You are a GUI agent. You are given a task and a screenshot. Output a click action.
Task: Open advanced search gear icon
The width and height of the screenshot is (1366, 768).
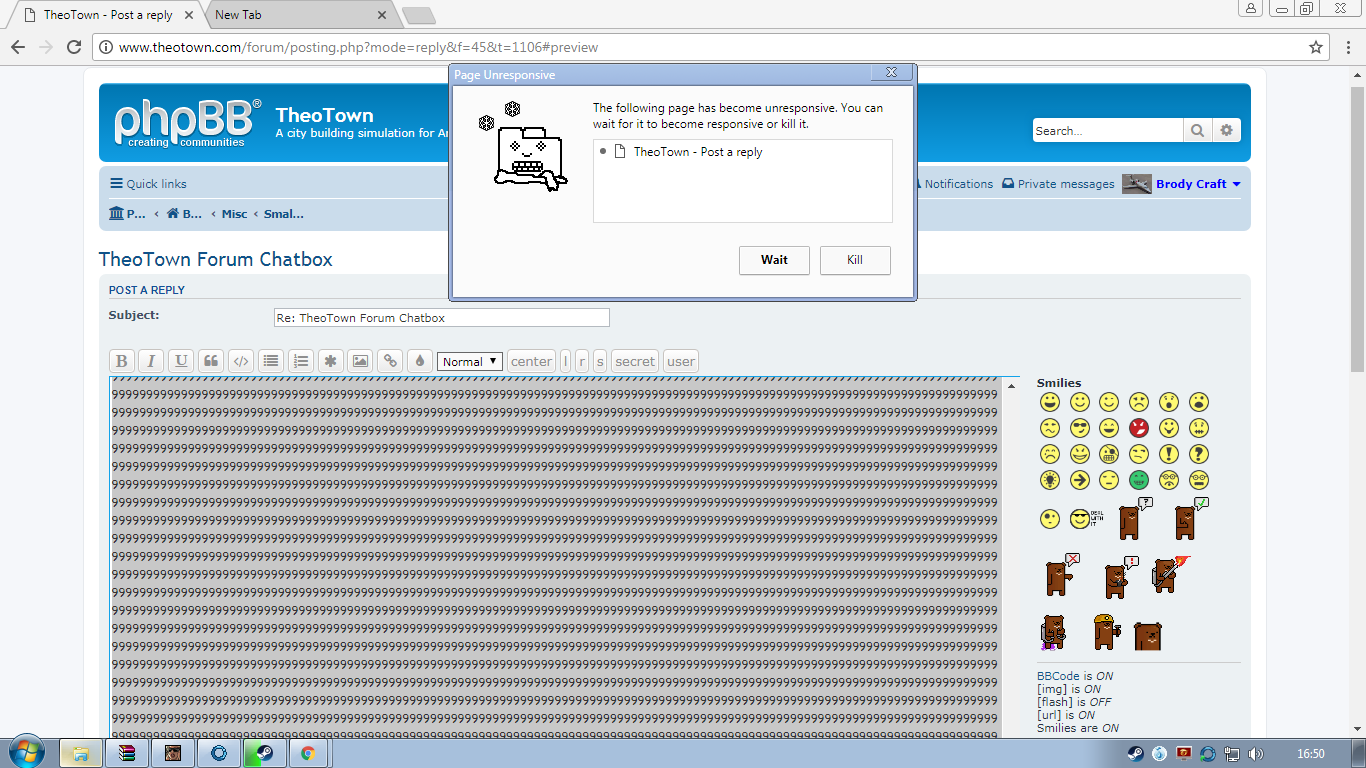point(1226,131)
